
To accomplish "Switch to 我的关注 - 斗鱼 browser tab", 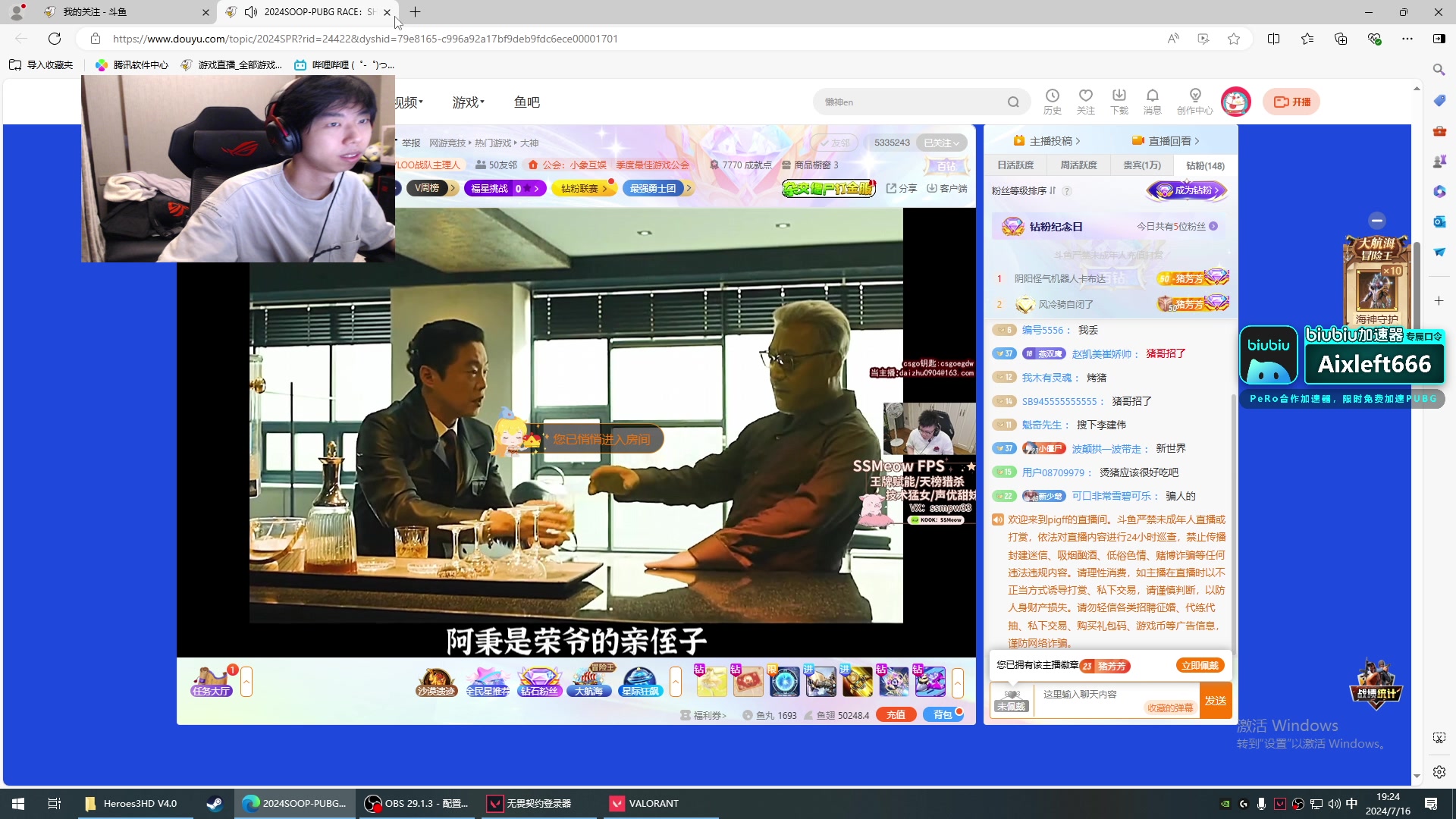I will pyautogui.click(x=125, y=12).
